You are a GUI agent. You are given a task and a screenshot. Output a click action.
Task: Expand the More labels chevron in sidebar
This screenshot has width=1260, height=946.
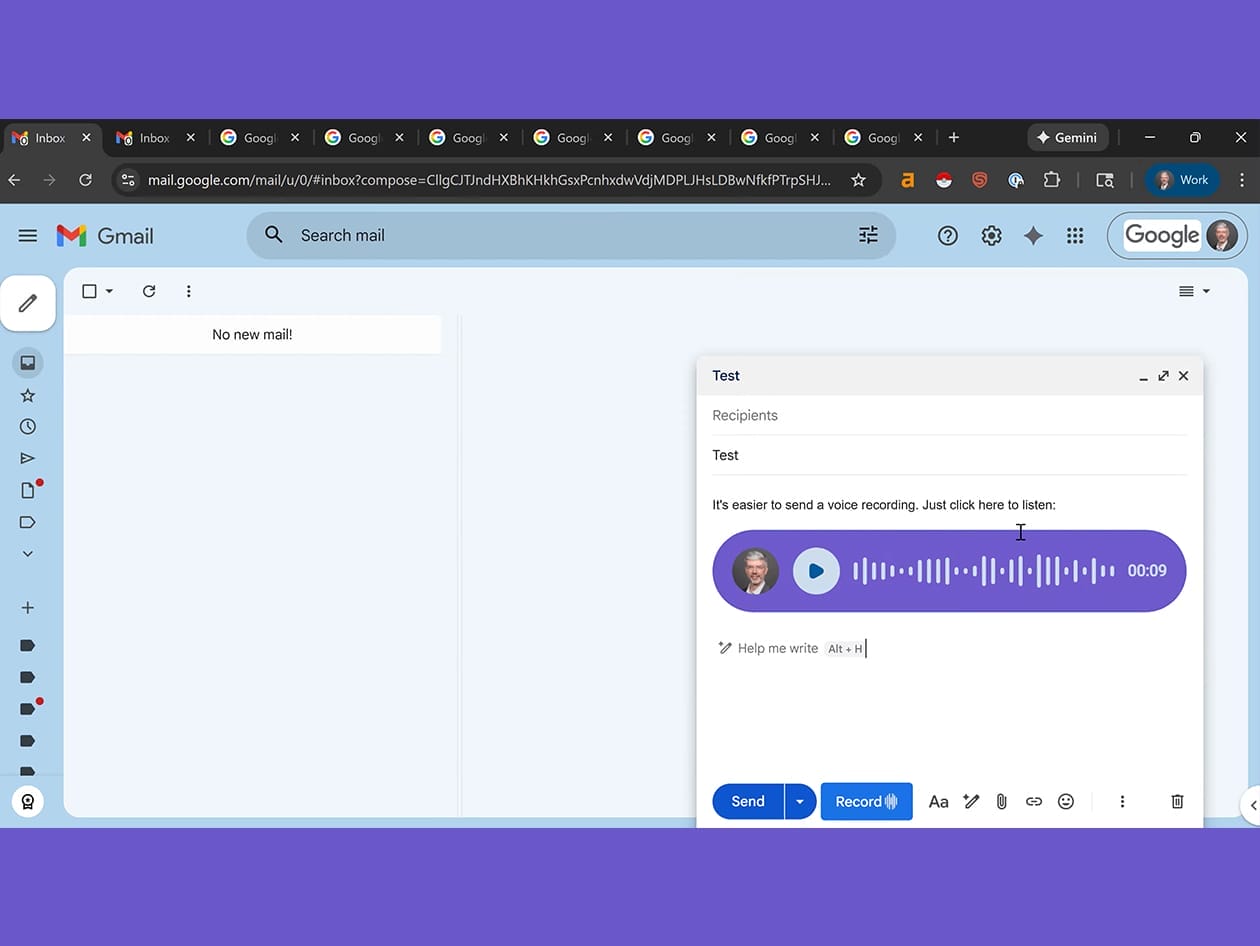click(x=28, y=554)
